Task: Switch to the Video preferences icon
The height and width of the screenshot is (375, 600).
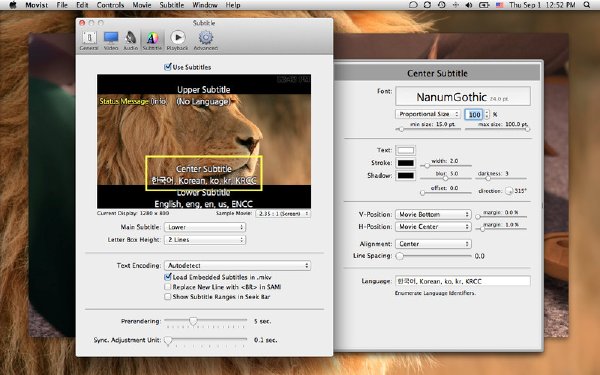Action: click(111, 41)
